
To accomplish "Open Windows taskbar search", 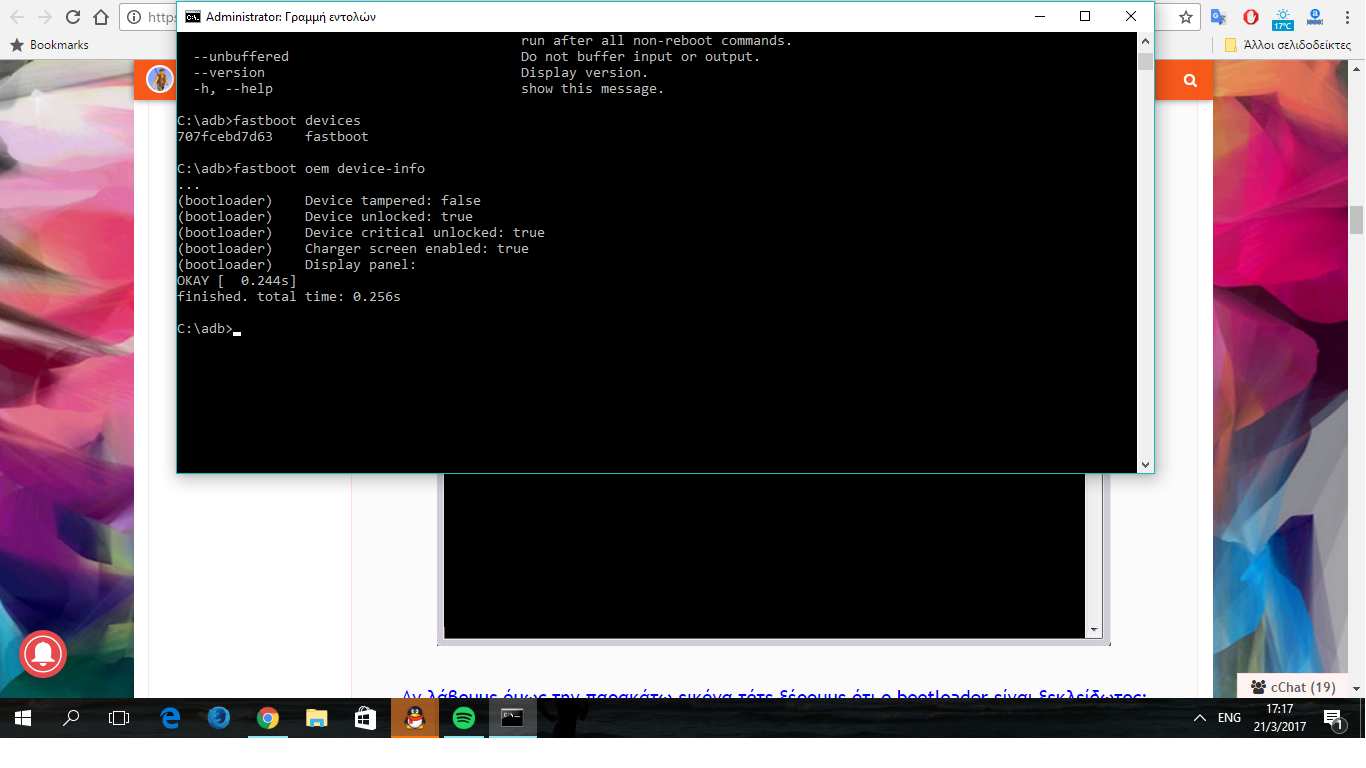I will [71, 718].
